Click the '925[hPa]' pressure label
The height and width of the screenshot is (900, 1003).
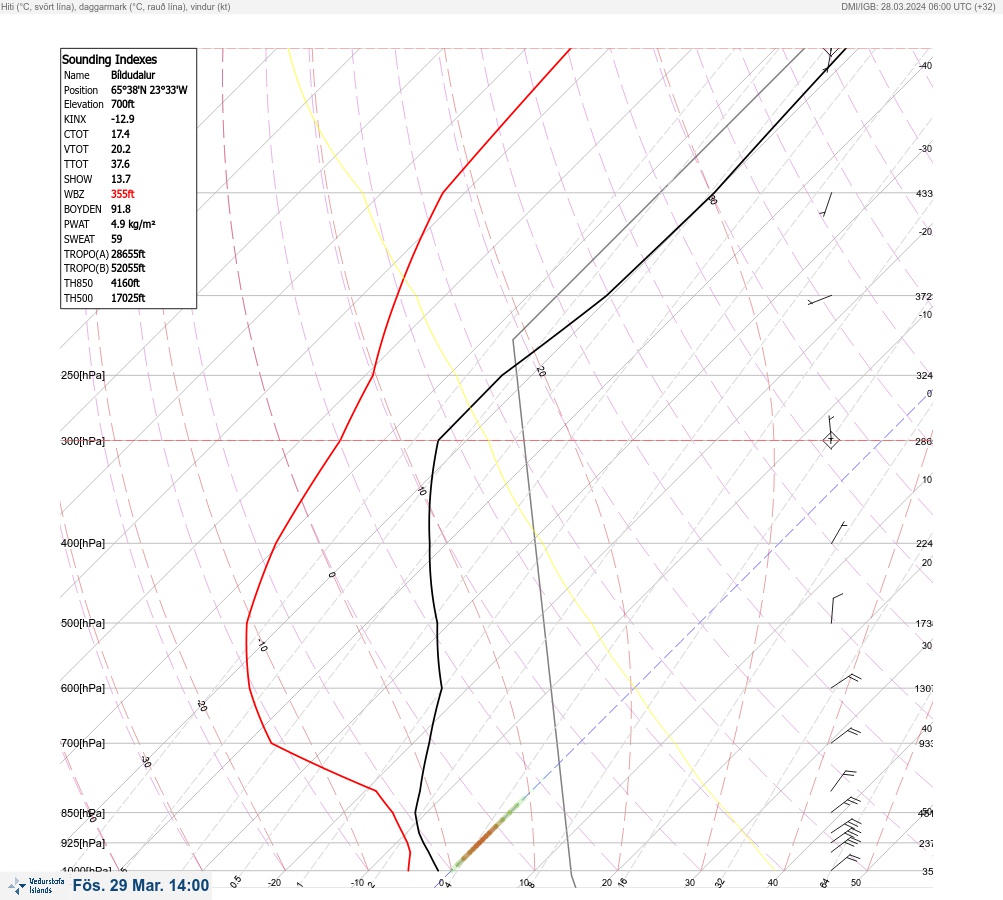(83, 843)
